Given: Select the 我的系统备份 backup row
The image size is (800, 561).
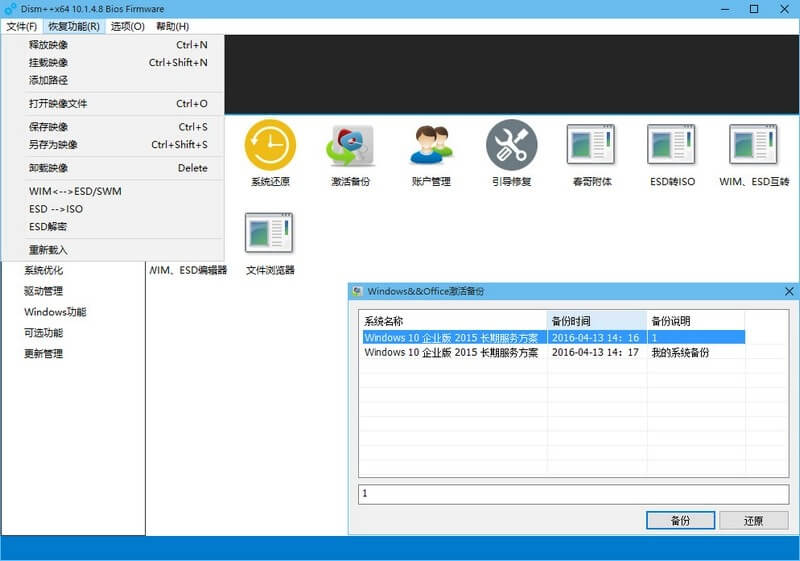Looking at the screenshot, I should pyautogui.click(x=552, y=353).
